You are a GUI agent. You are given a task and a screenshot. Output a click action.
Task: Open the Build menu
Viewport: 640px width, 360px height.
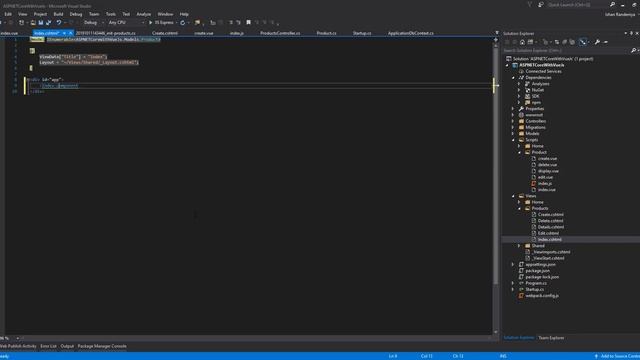tap(58, 14)
